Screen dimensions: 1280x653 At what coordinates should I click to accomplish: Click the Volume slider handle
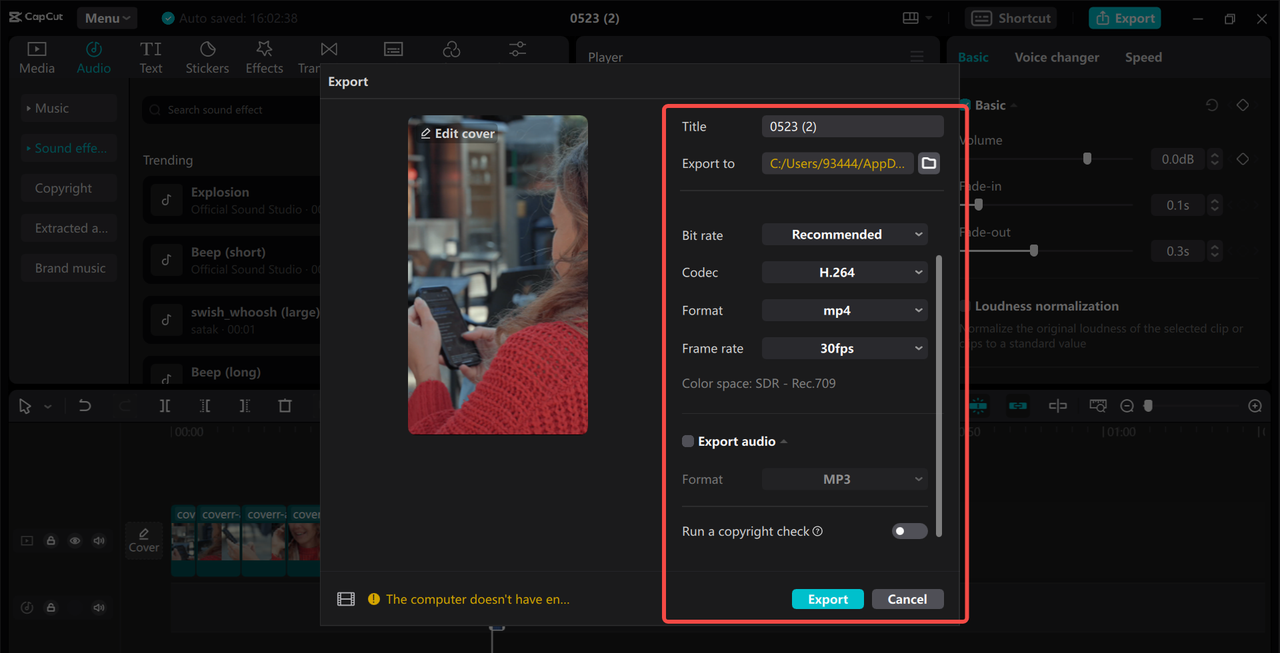tap(1087, 159)
